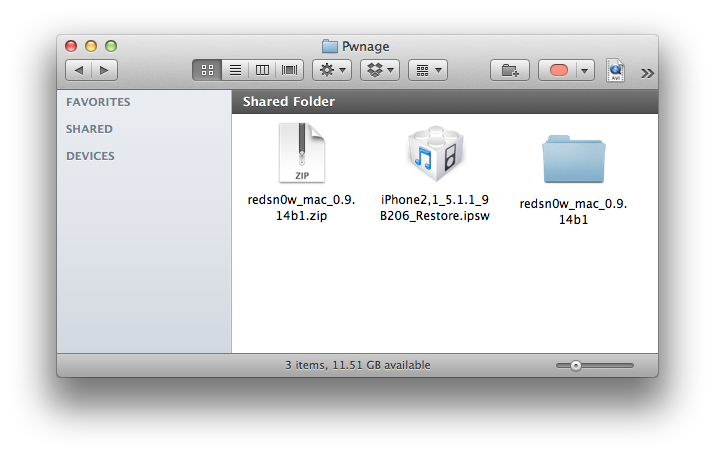Viewport: 715px width, 456px height.
Task: Click the iPhone2,1_5.1.1_9B206_Restore.ipsw file name
Action: click(435, 207)
